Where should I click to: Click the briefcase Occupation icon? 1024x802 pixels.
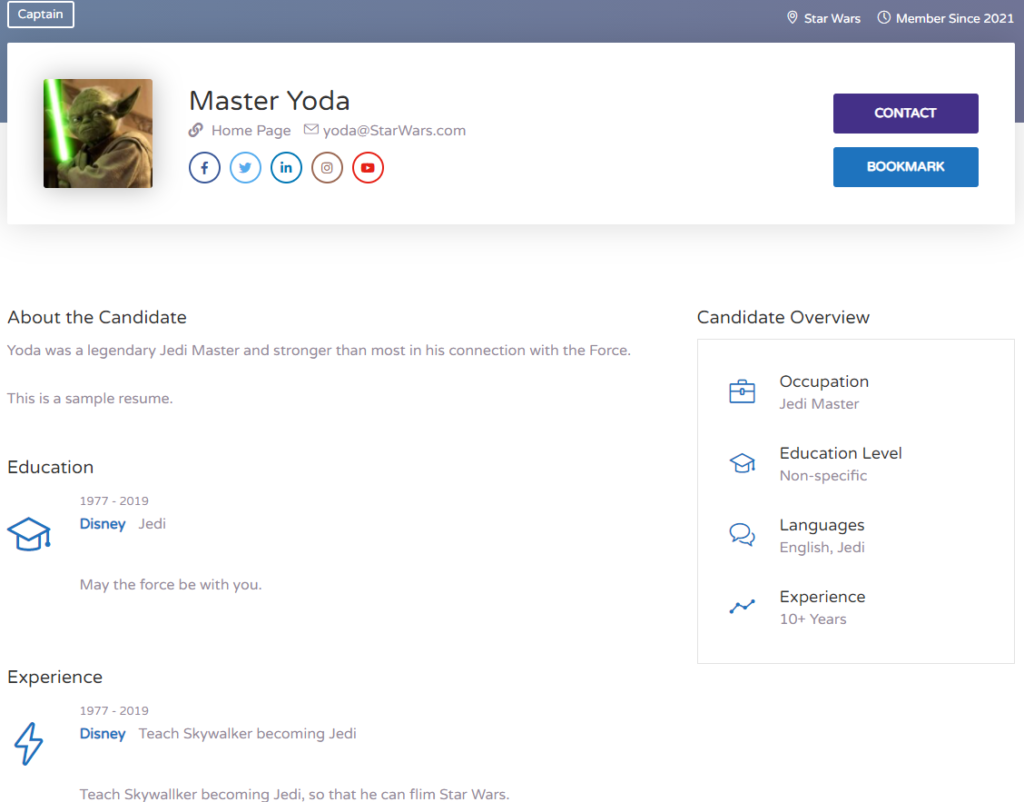point(742,391)
